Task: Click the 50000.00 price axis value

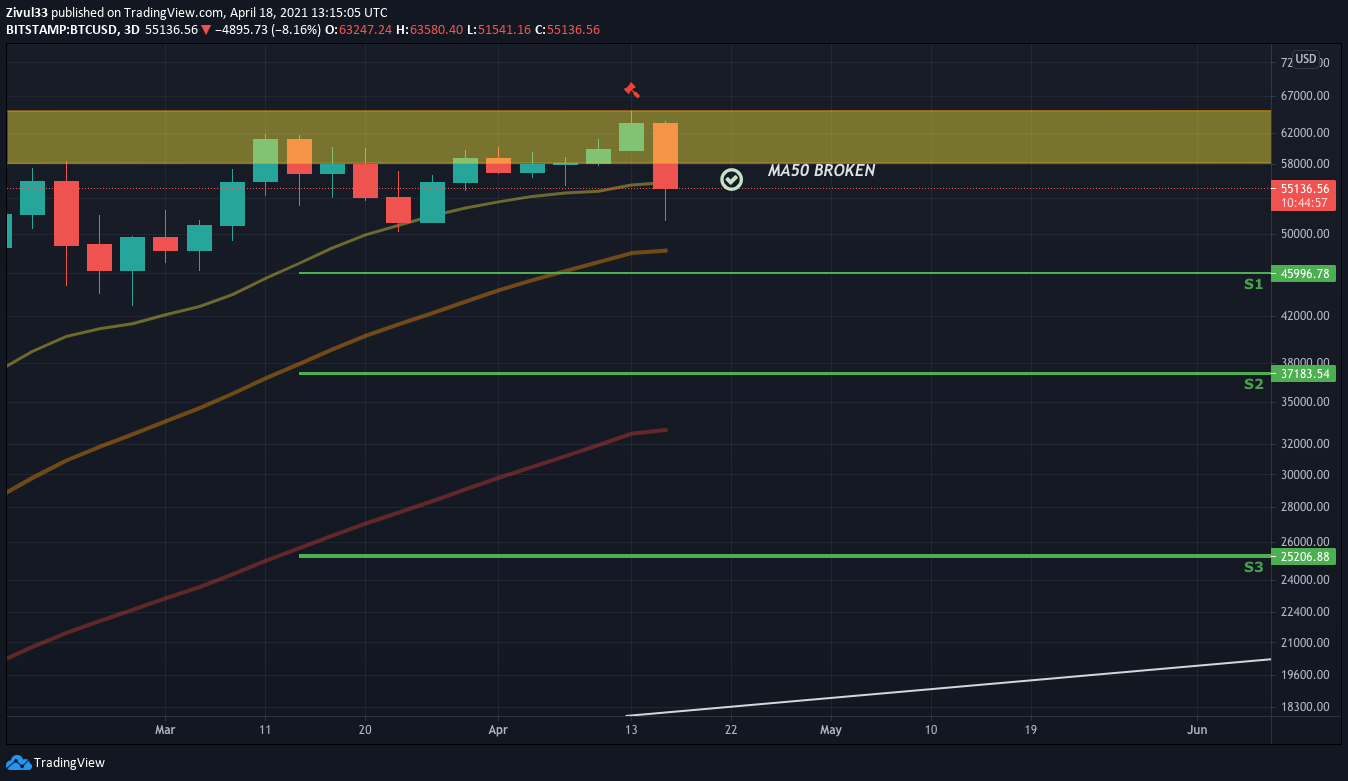Action: pos(1304,234)
